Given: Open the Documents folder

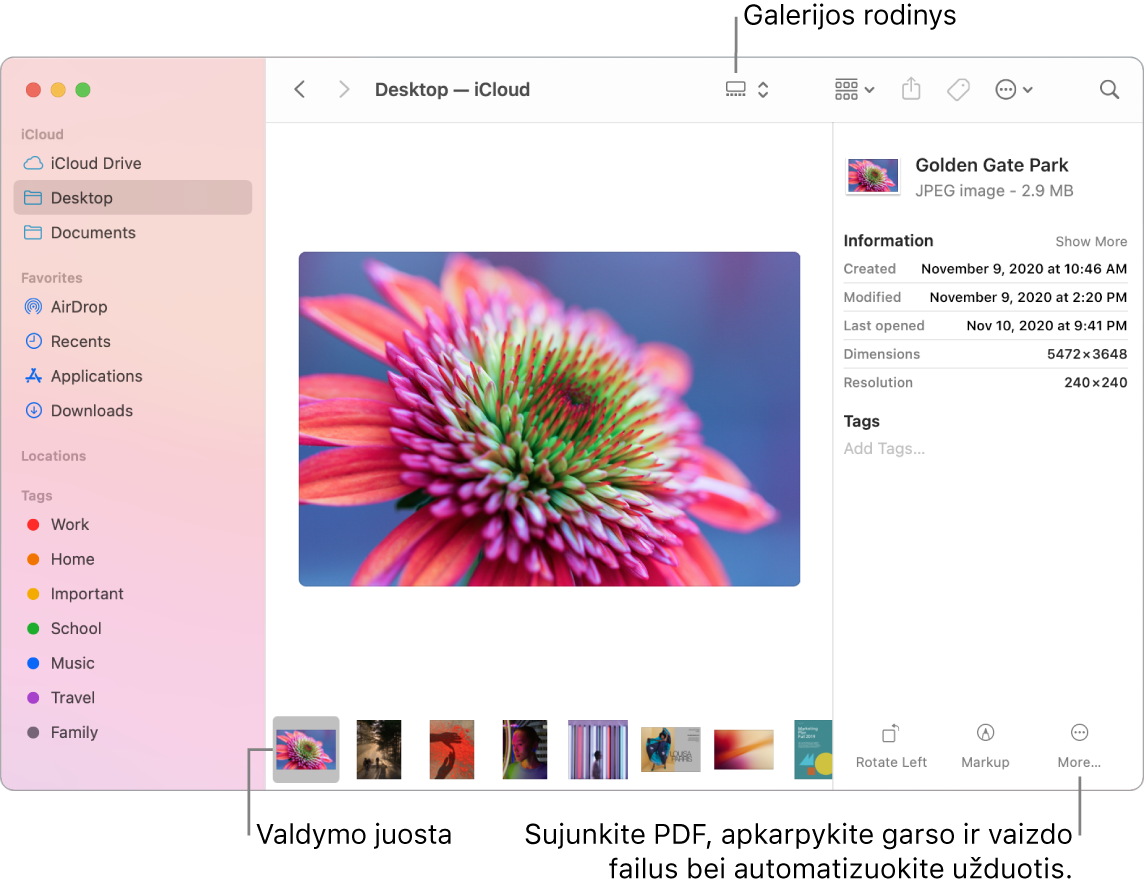Looking at the screenshot, I should click(x=96, y=232).
